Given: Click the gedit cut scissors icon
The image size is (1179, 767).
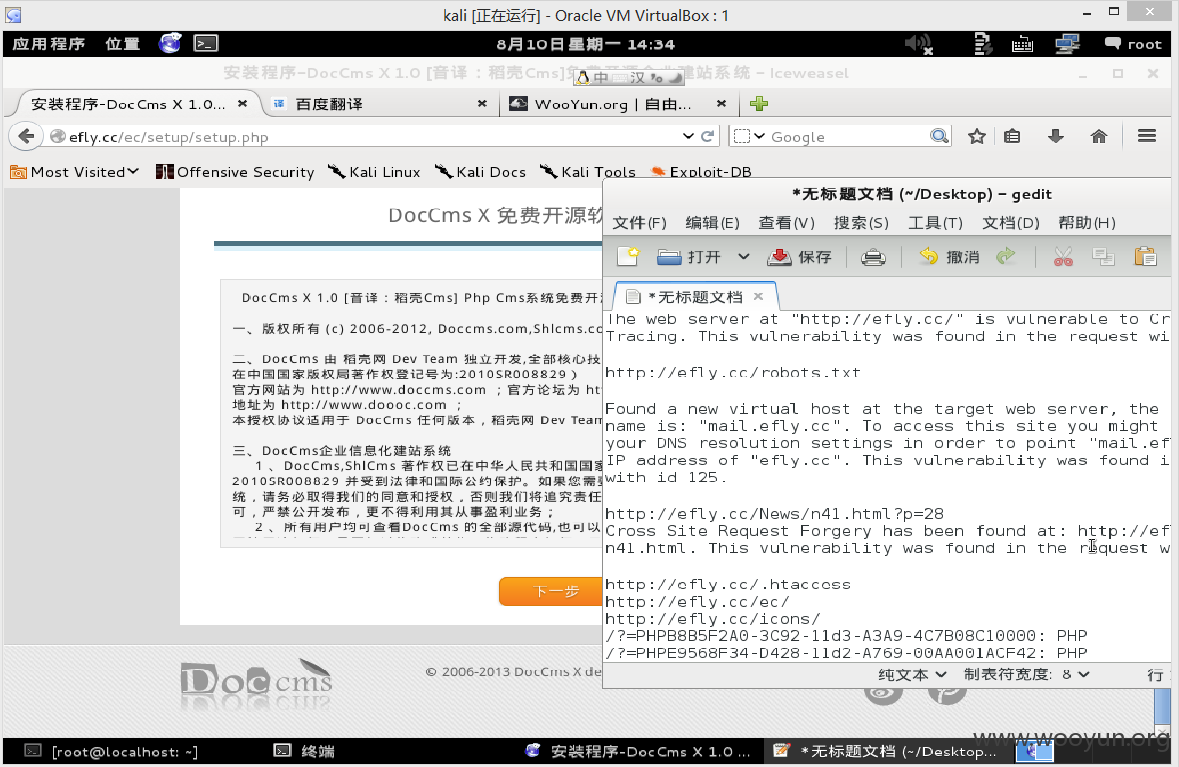Looking at the screenshot, I should pyautogui.click(x=1062, y=257).
